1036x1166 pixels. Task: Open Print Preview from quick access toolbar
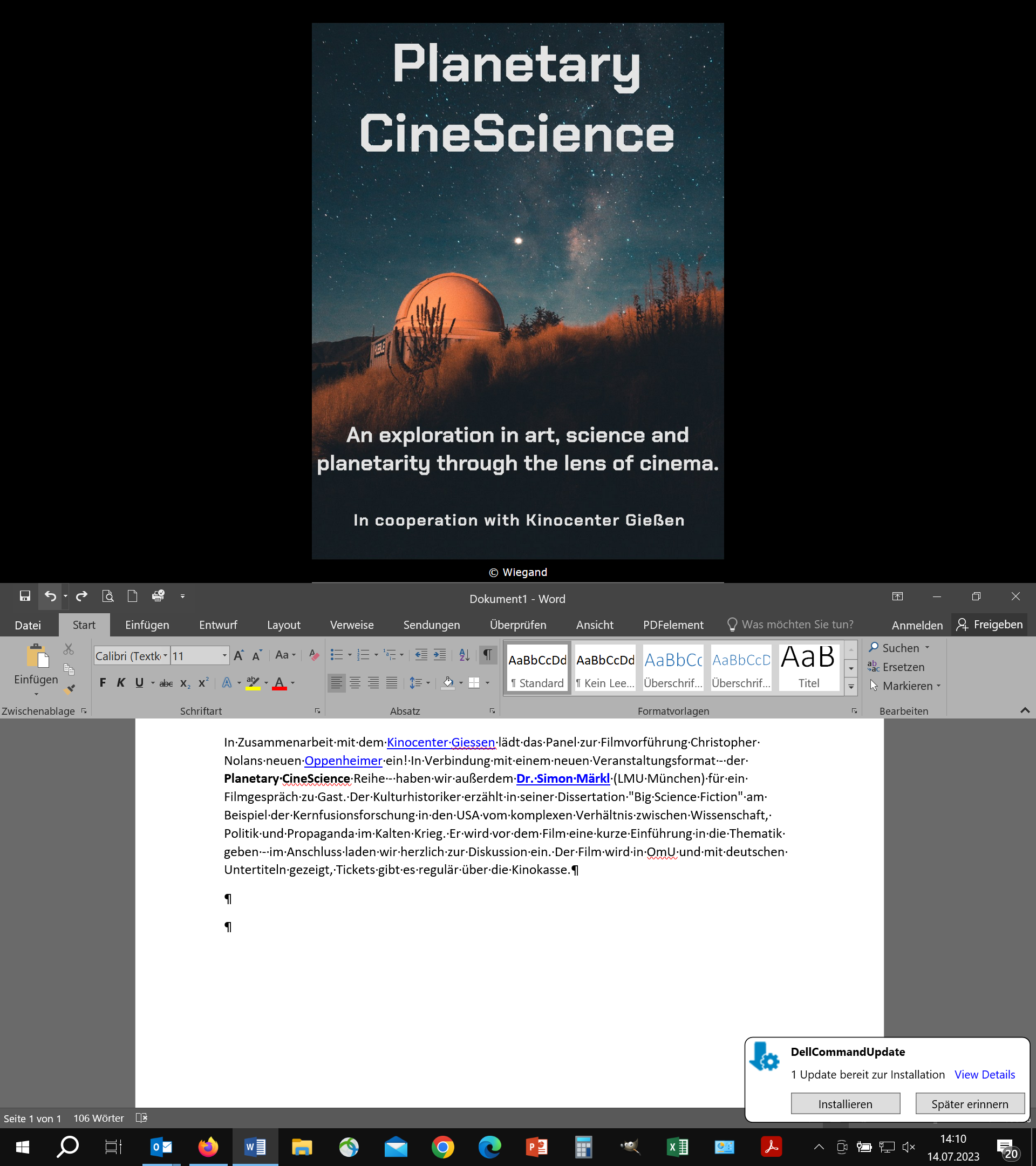click(x=108, y=596)
